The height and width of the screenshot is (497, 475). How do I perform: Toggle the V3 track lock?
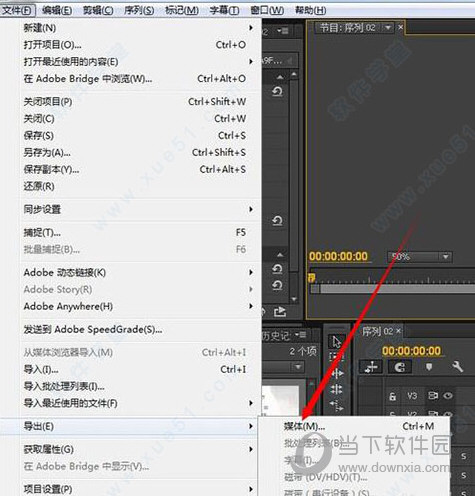point(393,396)
